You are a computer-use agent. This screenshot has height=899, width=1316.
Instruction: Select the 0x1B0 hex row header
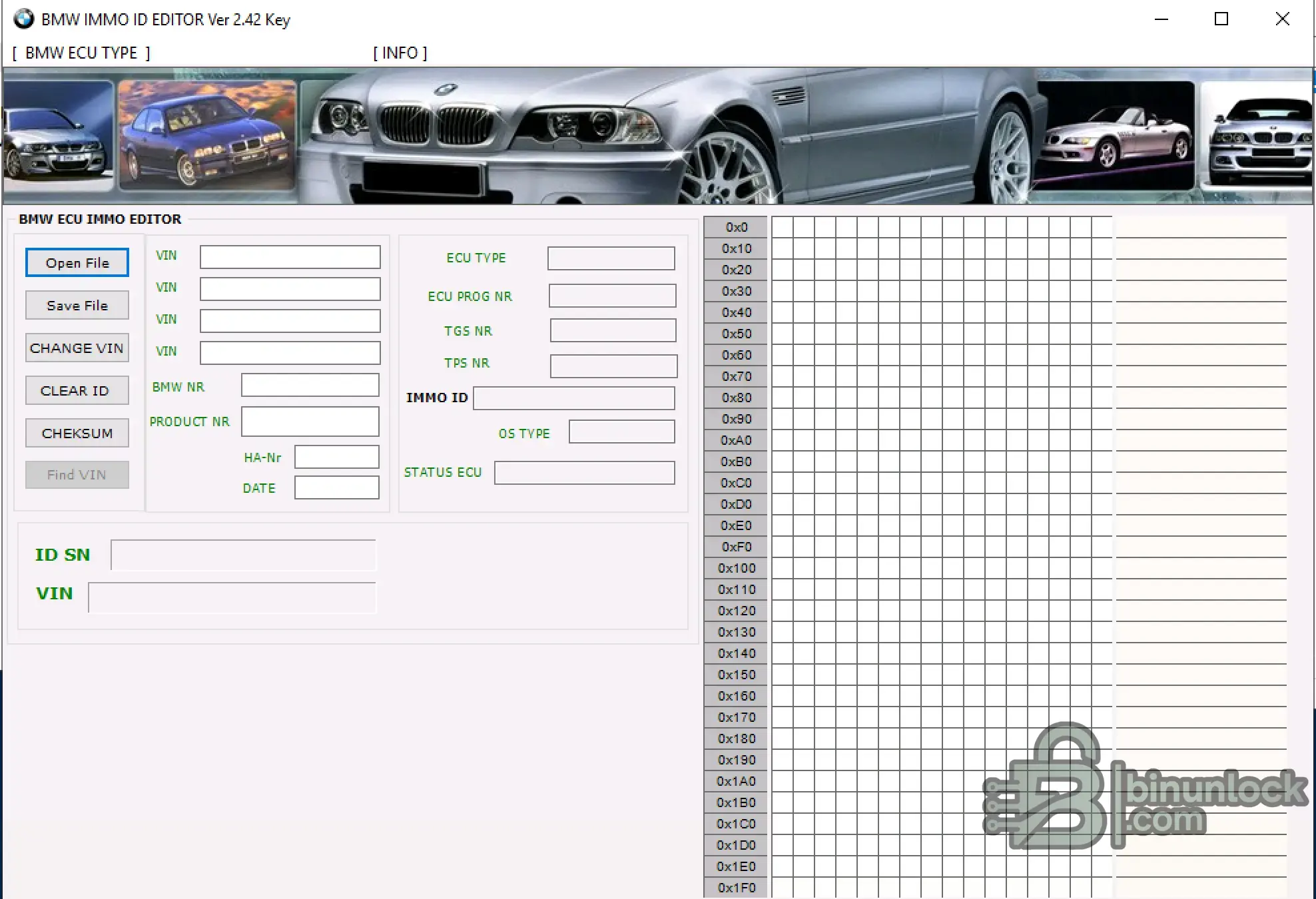pyautogui.click(x=736, y=802)
